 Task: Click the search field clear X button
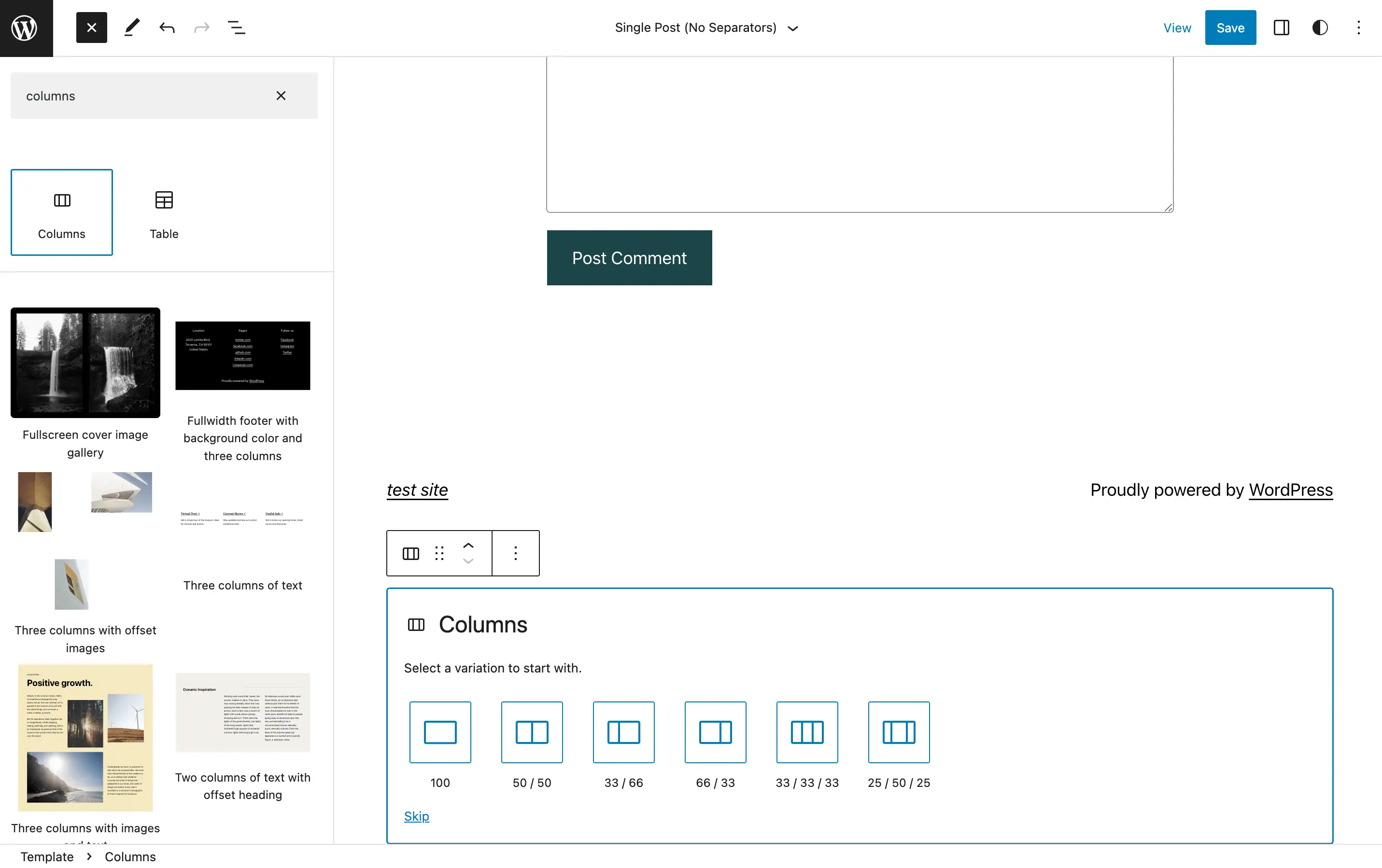(282, 95)
